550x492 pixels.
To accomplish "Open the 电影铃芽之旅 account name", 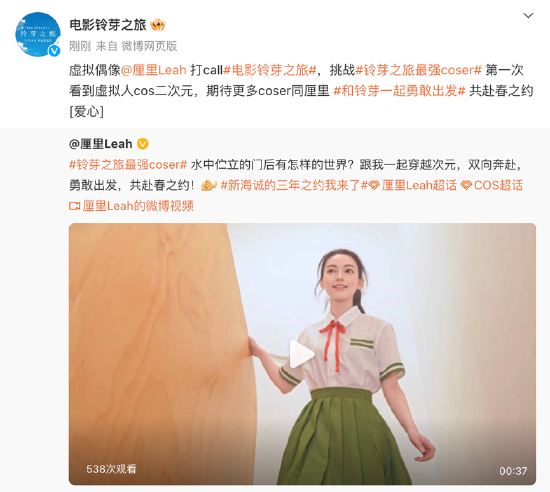I will [108, 25].
